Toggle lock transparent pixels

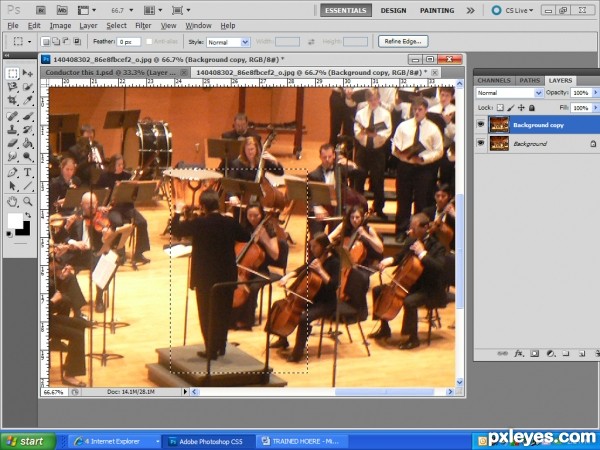click(x=500, y=108)
